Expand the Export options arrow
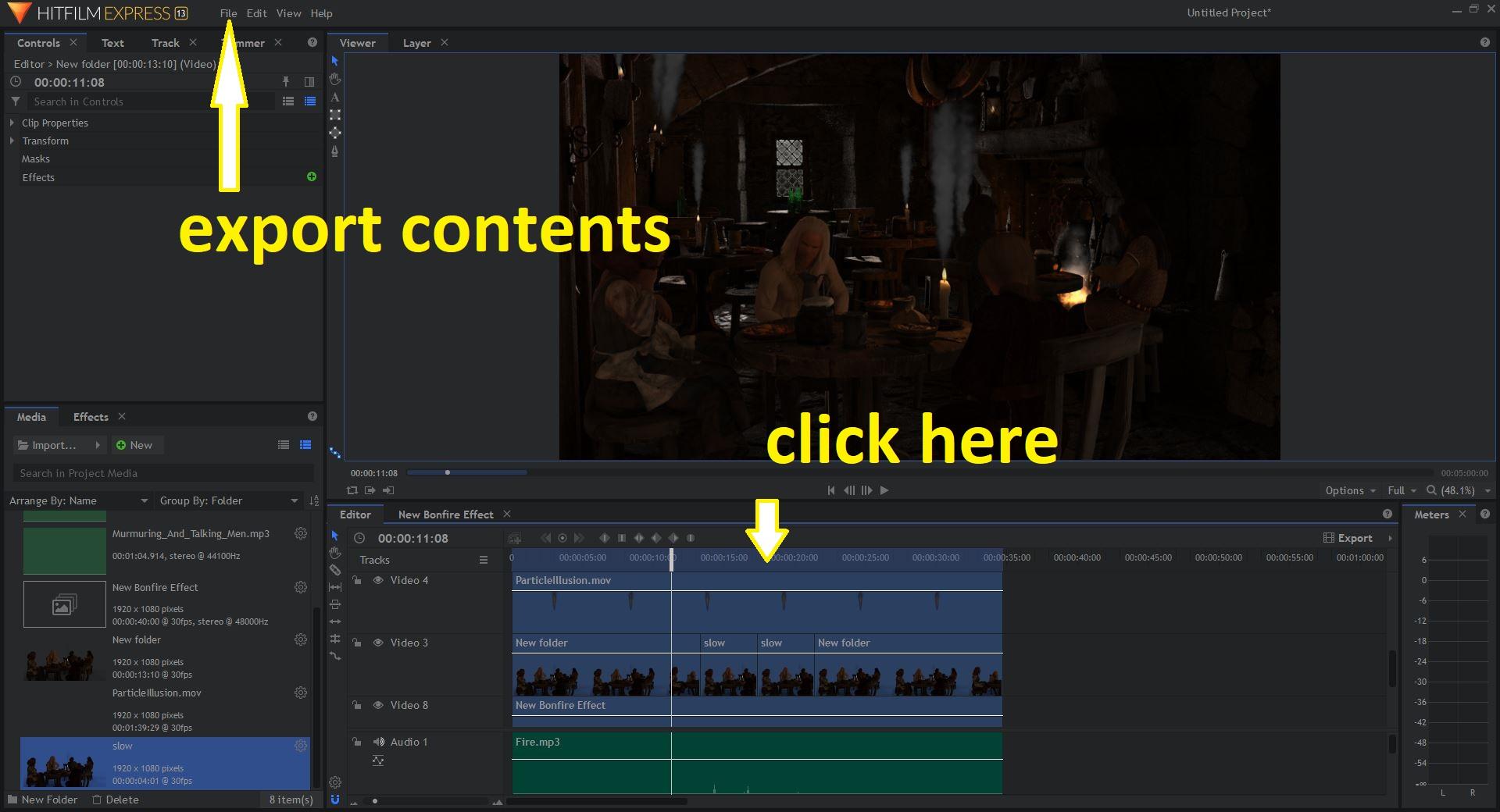Screen dimensions: 1500x812 [1390, 538]
